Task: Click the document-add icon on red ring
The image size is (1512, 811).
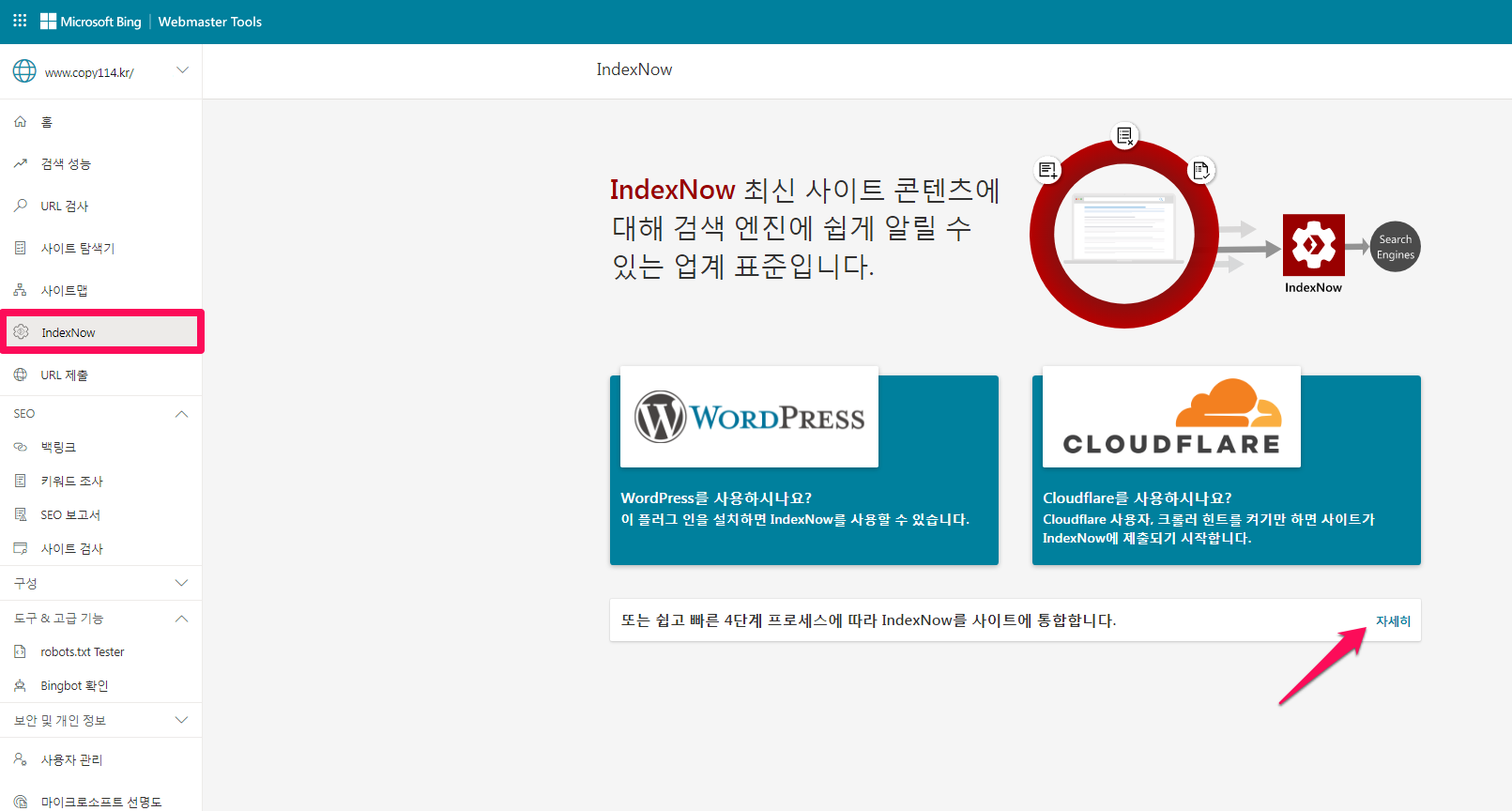Action: click(1047, 170)
